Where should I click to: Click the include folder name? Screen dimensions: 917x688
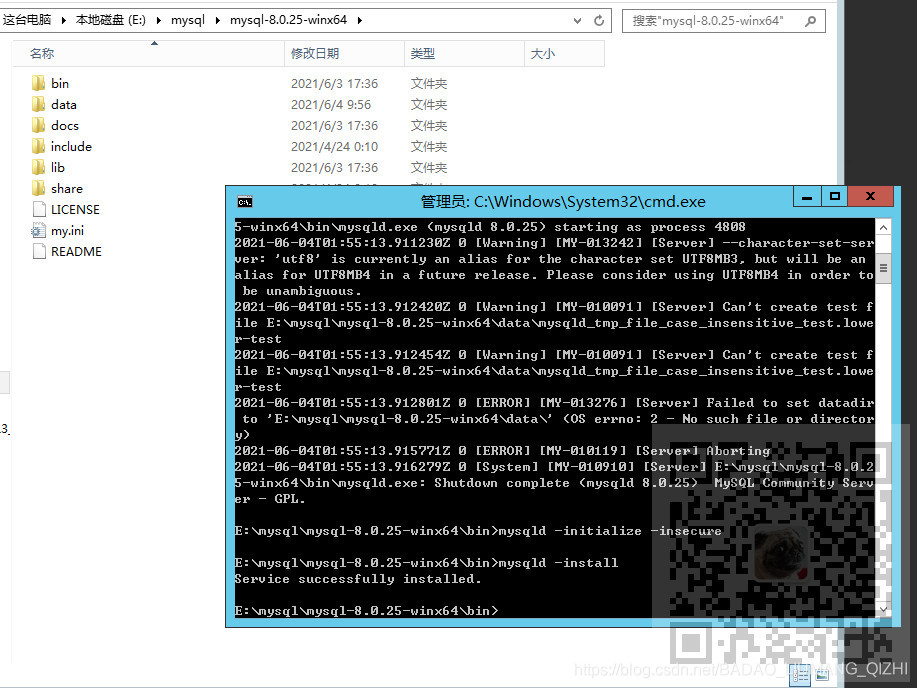click(71, 146)
